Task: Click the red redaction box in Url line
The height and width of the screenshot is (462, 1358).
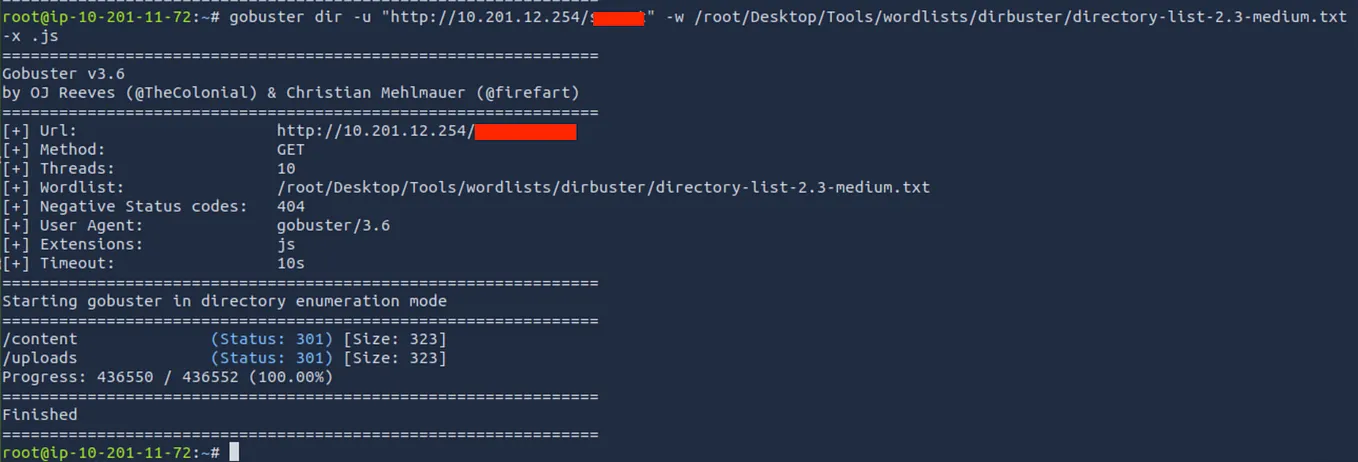Action: [x=525, y=131]
